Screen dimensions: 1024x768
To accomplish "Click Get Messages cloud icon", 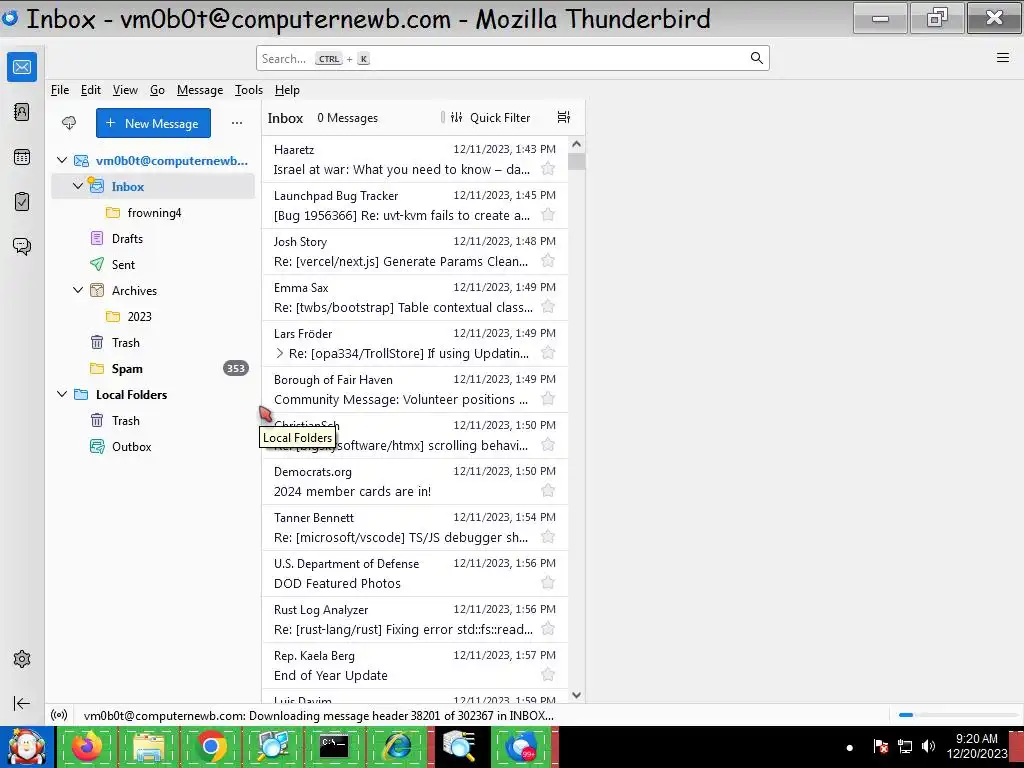I will (x=69, y=123).
